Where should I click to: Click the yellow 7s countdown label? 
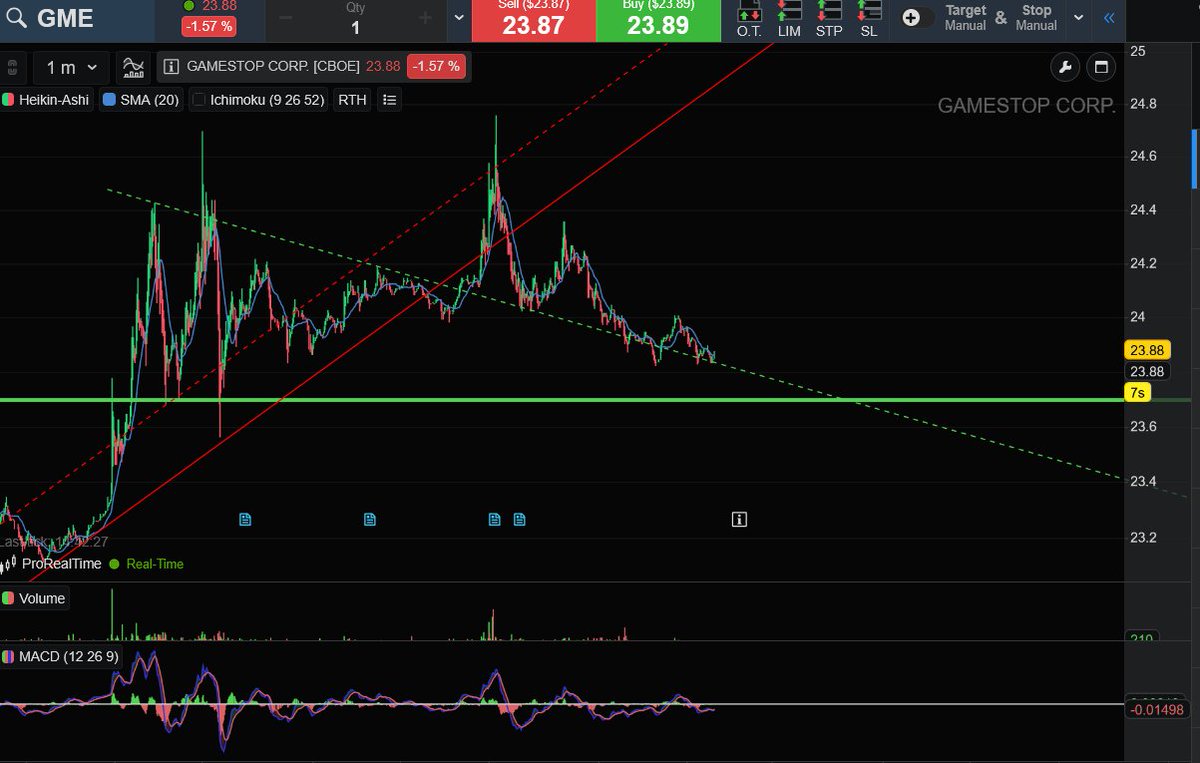point(1138,392)
